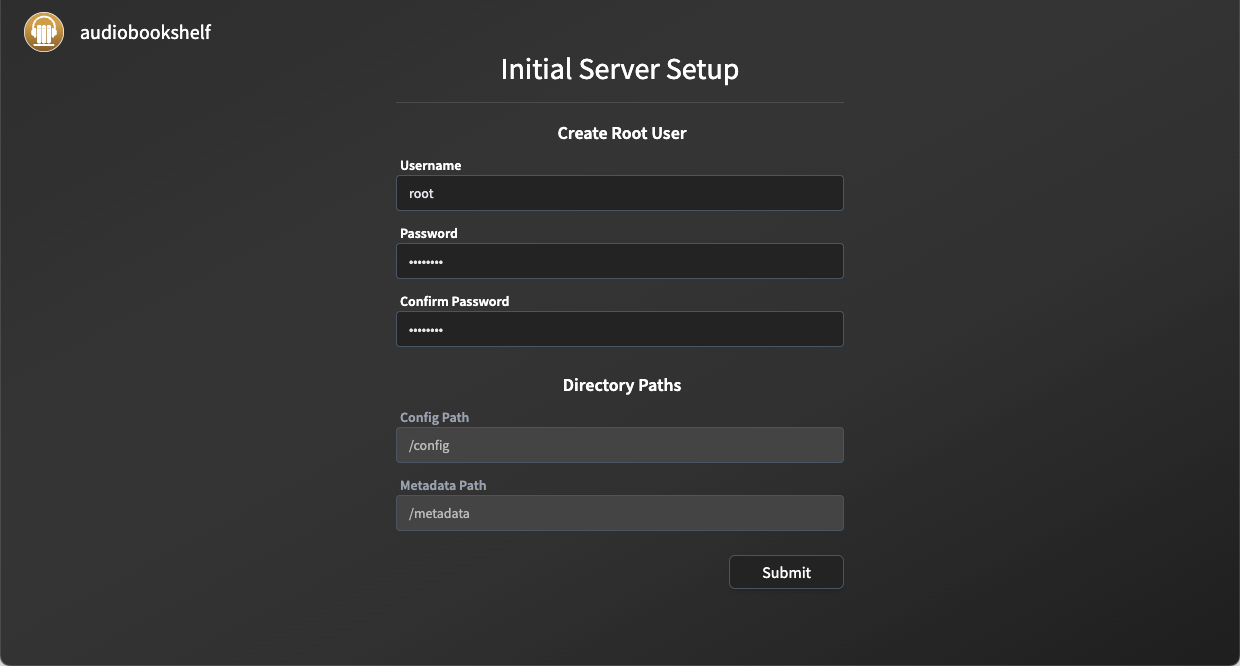Click the Directory Paths section heading

coord(621,385)
